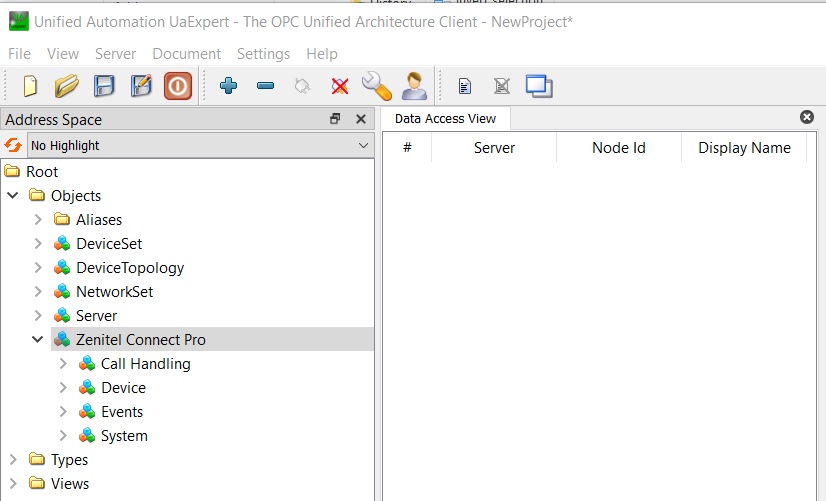Expand the DeviceSet node
826x501 pixels.
pos(38,243)
